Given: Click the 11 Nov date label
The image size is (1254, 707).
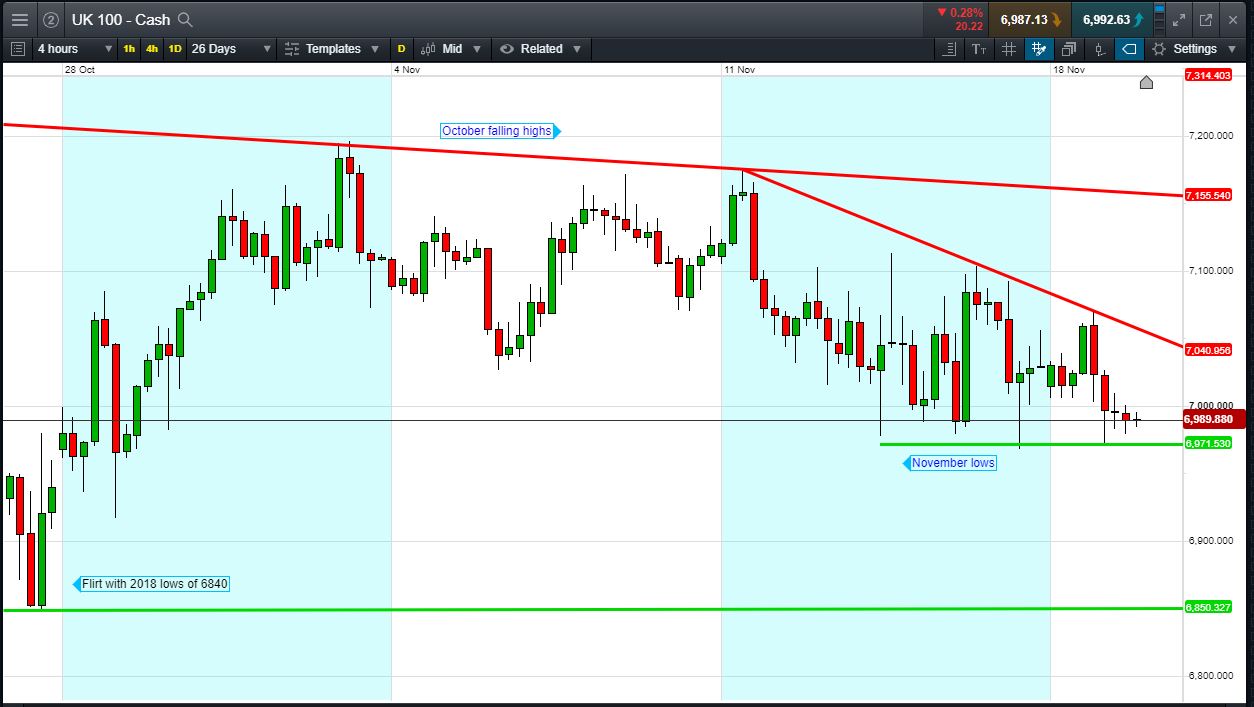Looking at the screenshot, I should click(x=740, y=69).
